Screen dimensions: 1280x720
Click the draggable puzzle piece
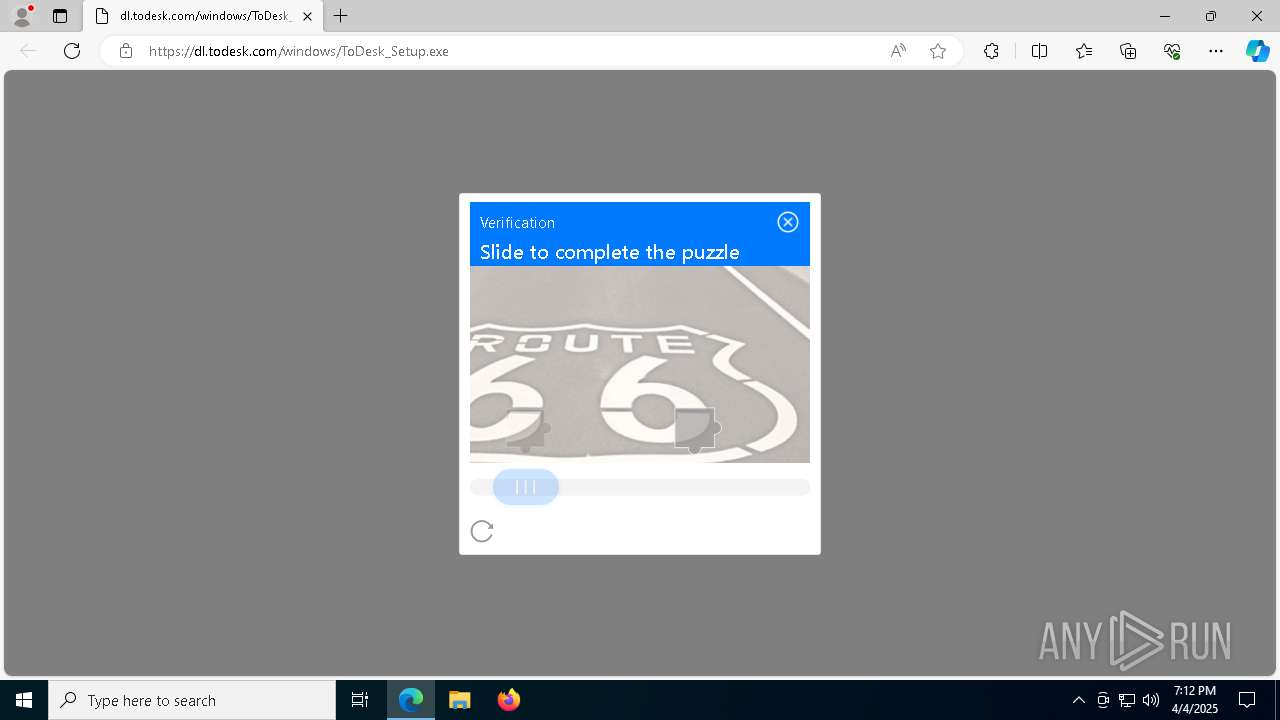[527, 429]
